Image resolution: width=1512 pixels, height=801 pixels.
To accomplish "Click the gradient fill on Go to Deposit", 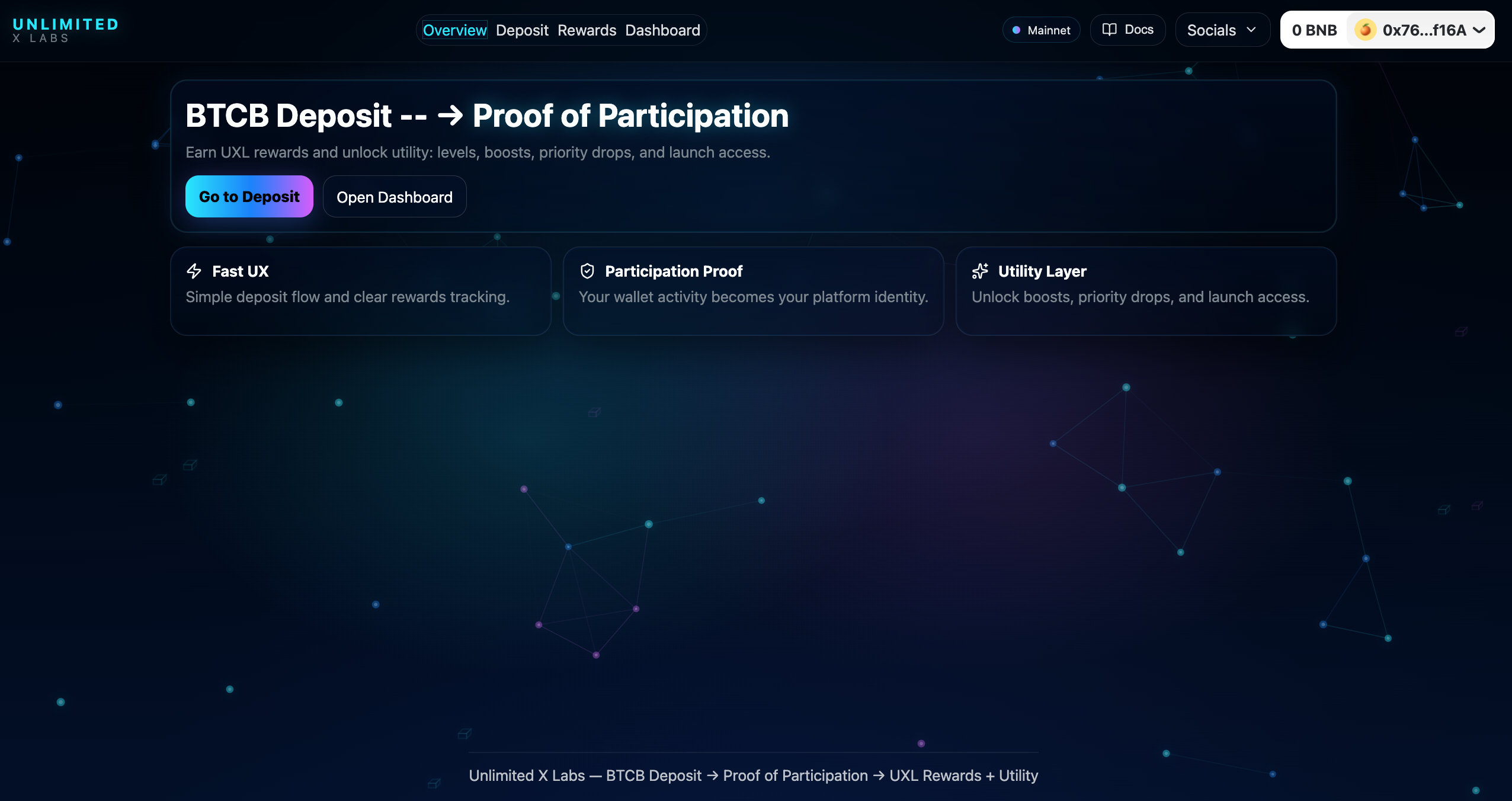I will pyautogui.click(x=249, y=196).
